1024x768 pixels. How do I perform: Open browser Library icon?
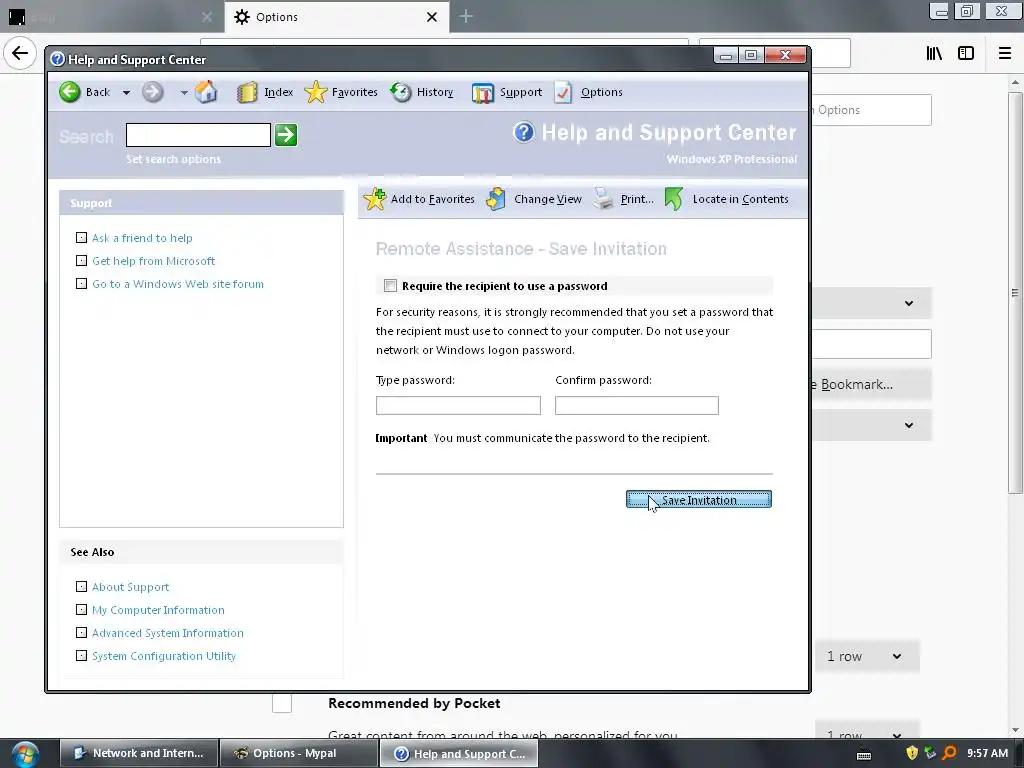click(934, 53)
